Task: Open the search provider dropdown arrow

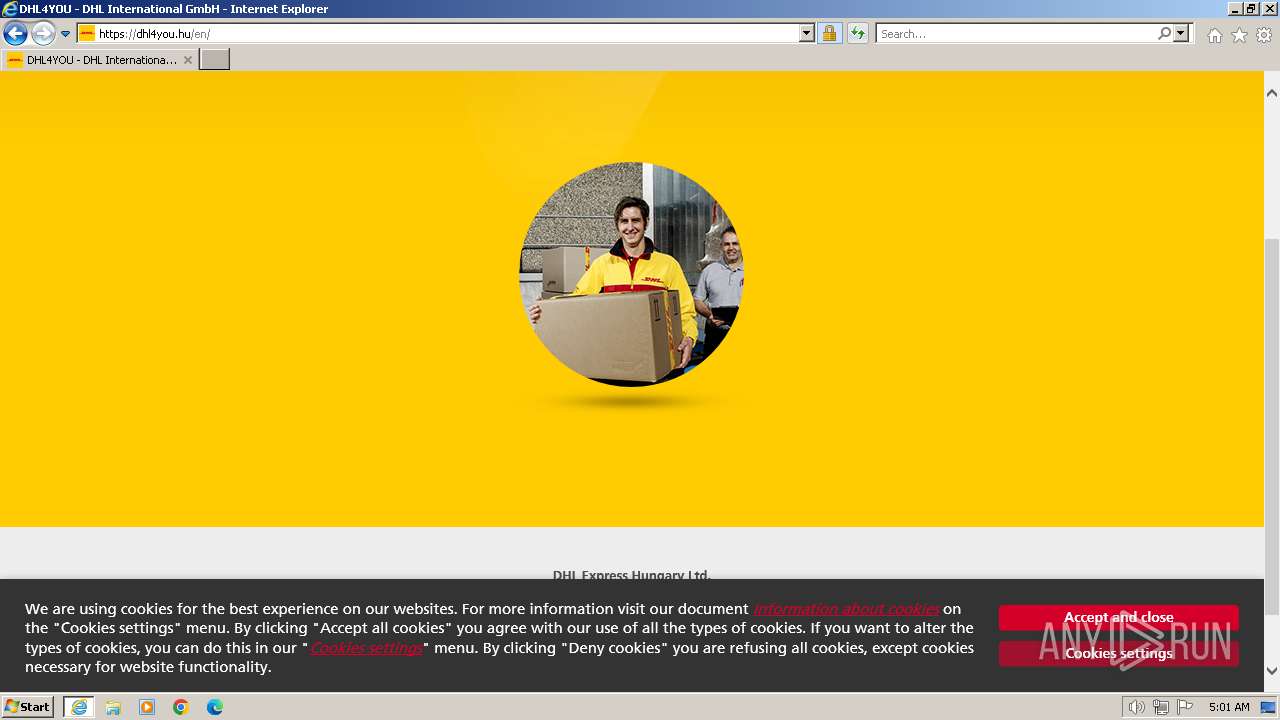Action: tap(1181, 33)
